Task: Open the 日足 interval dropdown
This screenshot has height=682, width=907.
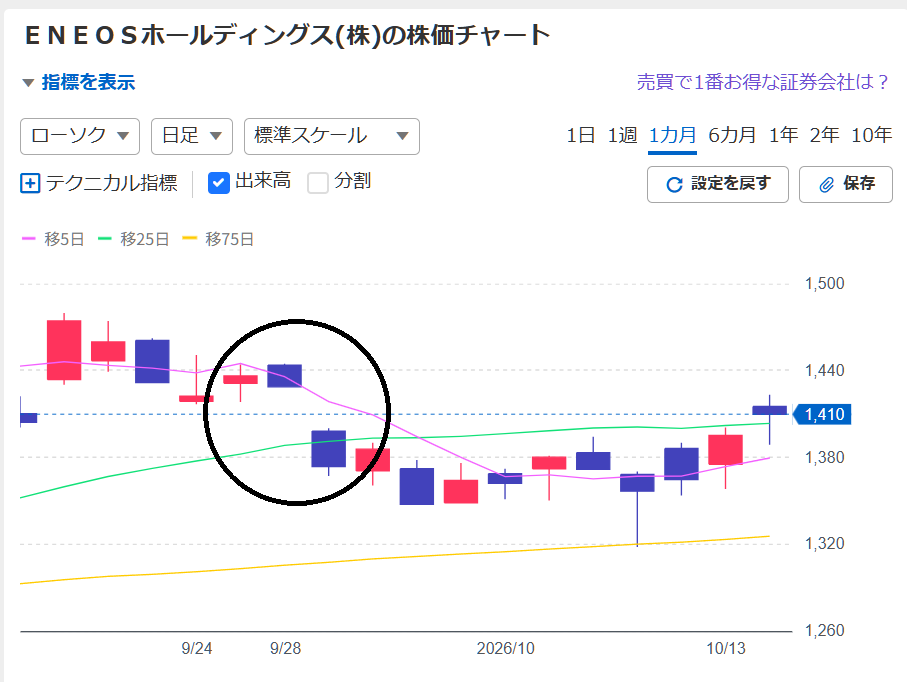Action: (191, 137)
